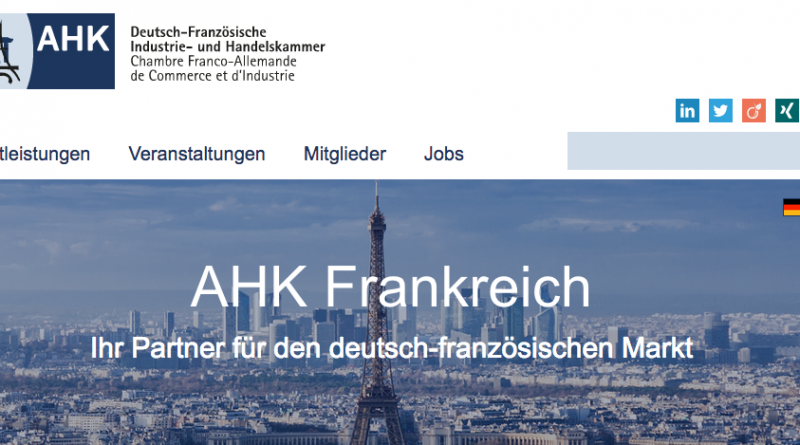Open the Twitter bird icon
800x445 pixels.
pos(720,111)
